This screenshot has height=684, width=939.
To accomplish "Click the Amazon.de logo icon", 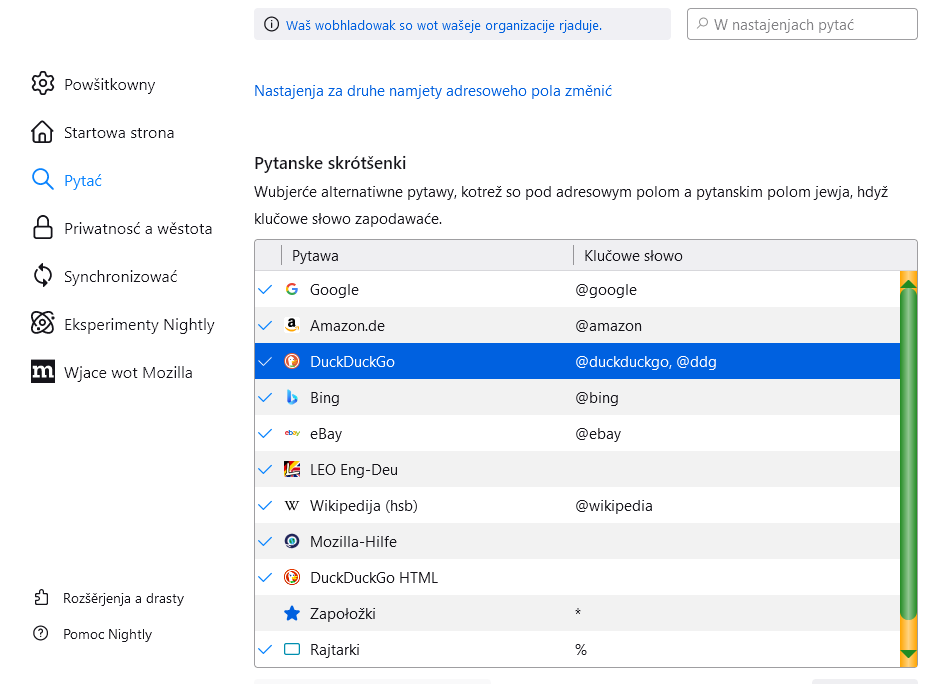I will coord(292,326).
